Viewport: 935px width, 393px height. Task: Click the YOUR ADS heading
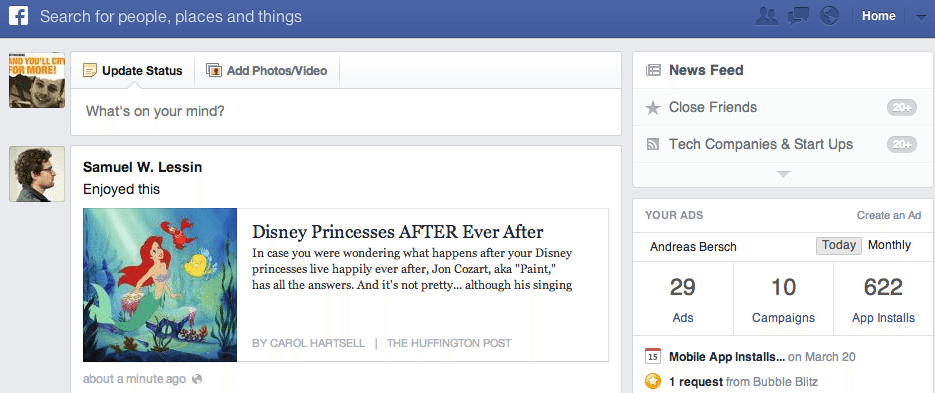(x=674, y=215)
